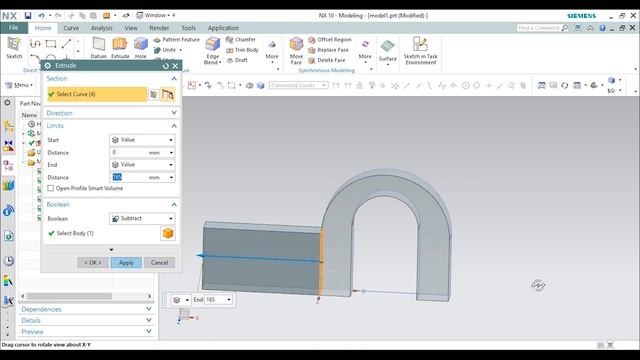This screenshot has width=640, height=360.
Task: Click the Draft tool
Action: coord(237,60)
